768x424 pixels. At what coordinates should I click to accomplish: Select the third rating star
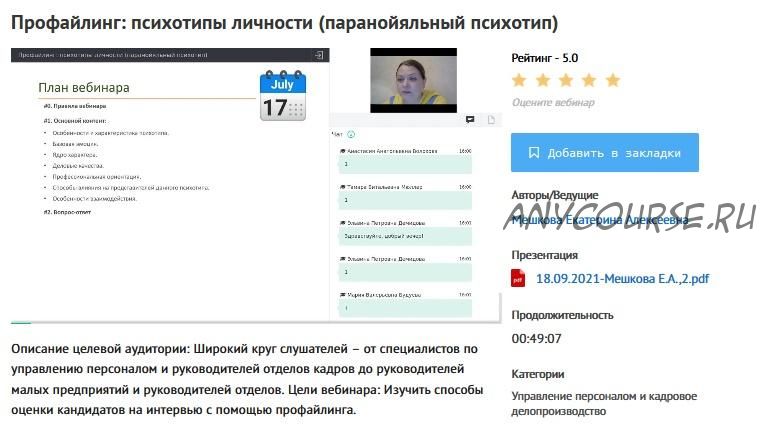(566, 80)
